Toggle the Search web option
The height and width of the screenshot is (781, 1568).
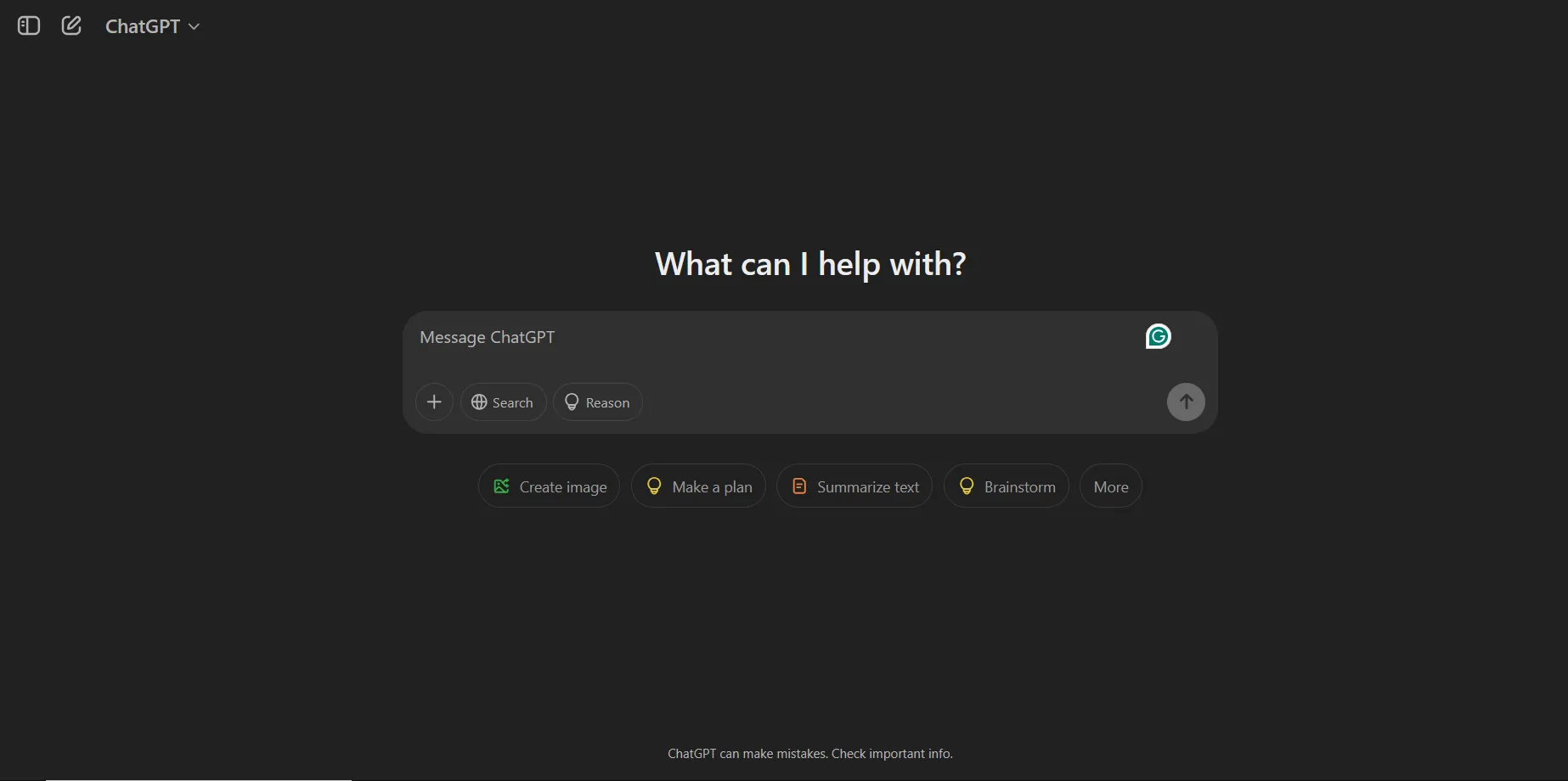[x=503, y=402]
